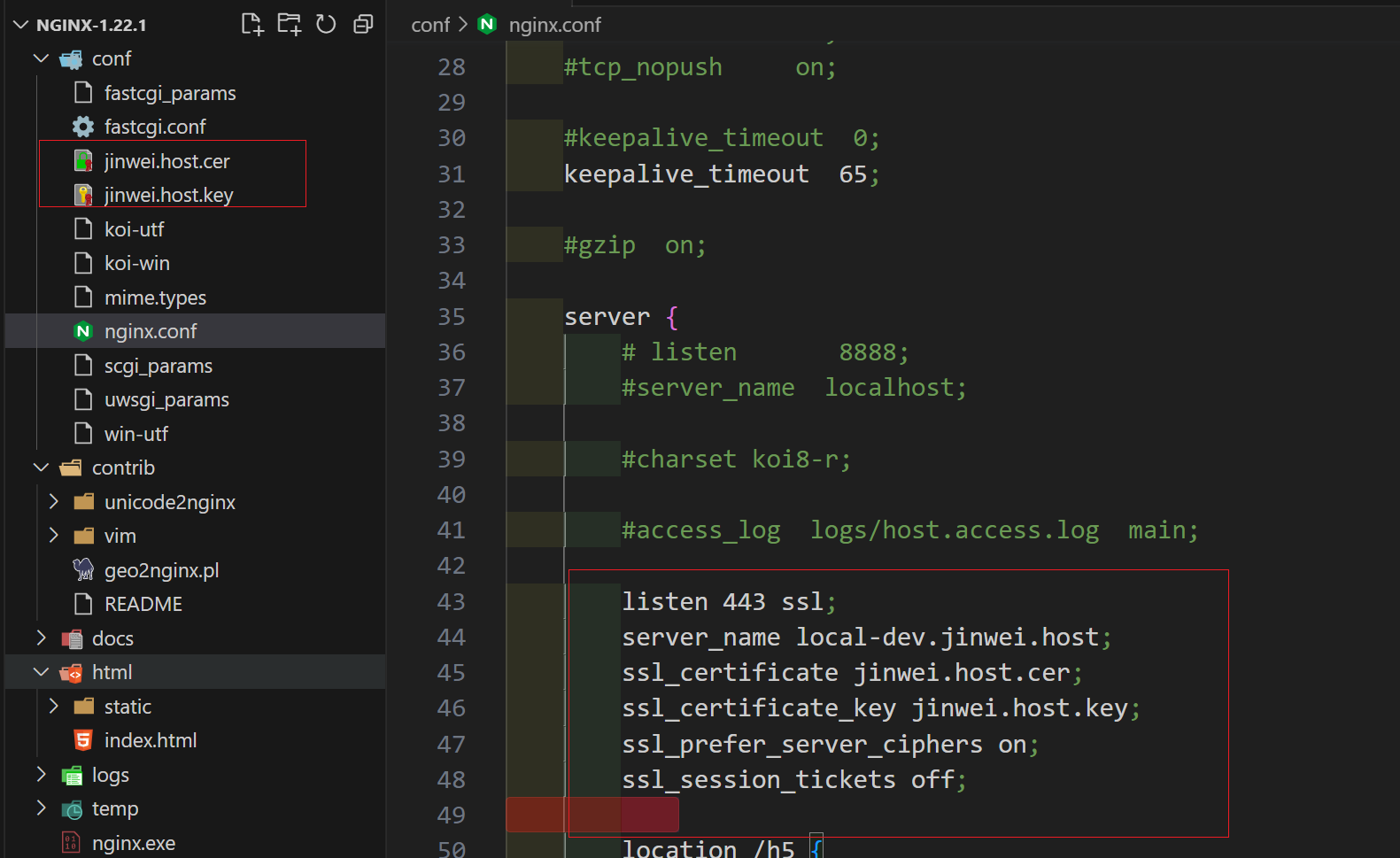The width and height of the screenshot is (1400, 858).
Task: Select the index.html file name
Action: coord(151,740)
